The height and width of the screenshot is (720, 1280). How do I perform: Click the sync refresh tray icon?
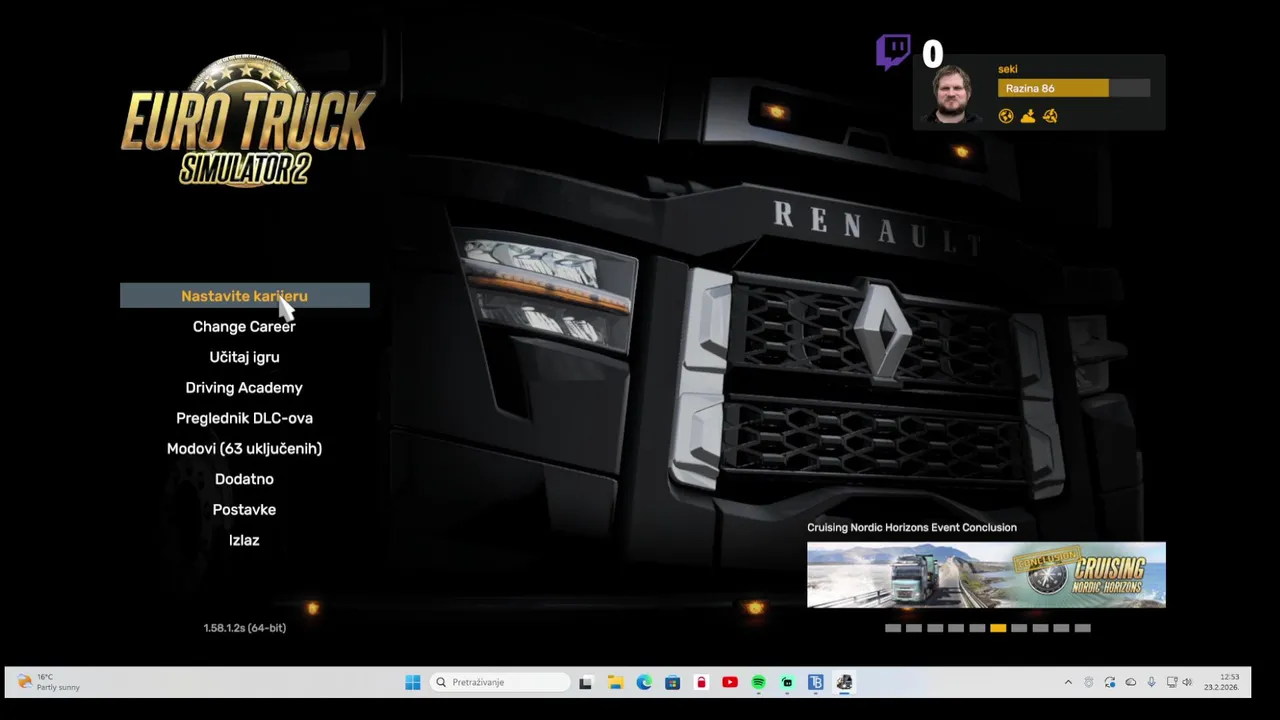(1110, 682)
